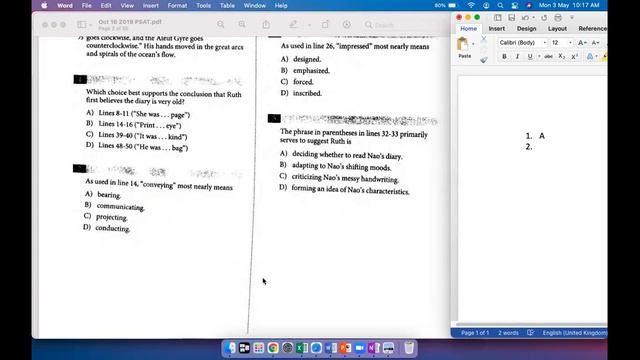Click 'Page 1 of 1' in Word status bar
The image size is (640, 360).
[475, 333]
